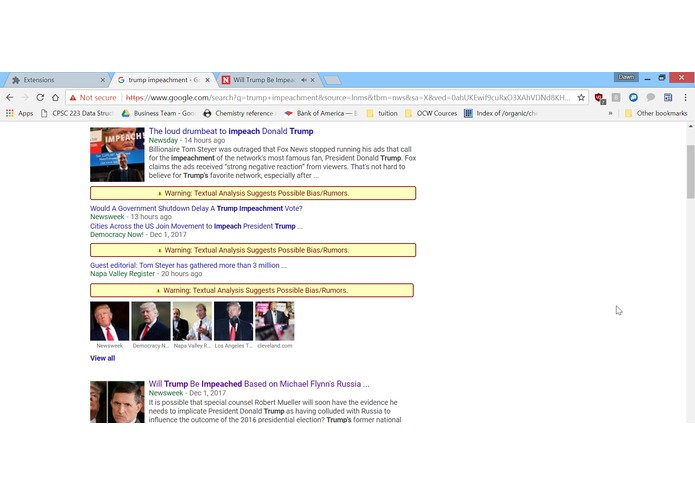
Task: Go back using the browser back arrow
Action: point(10,97)
